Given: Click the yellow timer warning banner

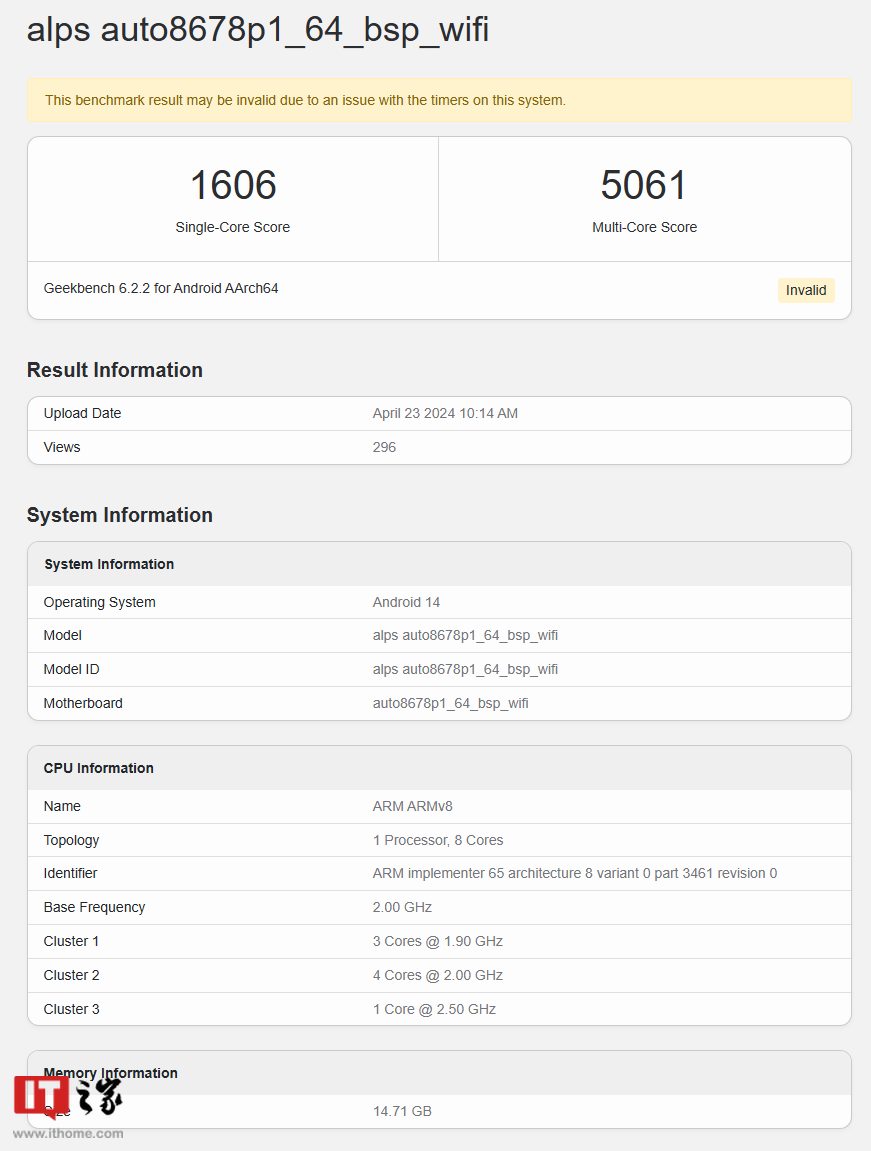Looking at the screenshot, I should 438,100.
